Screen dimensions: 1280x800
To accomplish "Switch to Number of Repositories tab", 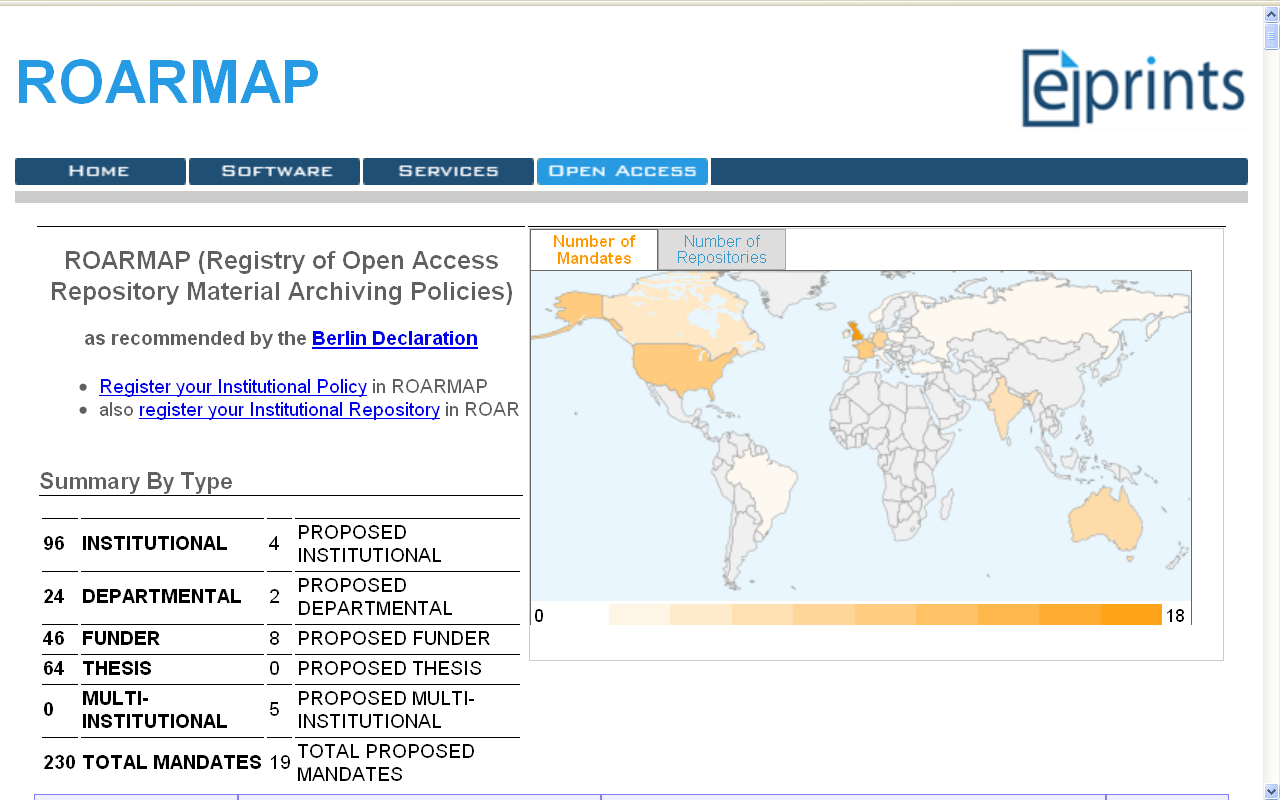I will 721,250.
